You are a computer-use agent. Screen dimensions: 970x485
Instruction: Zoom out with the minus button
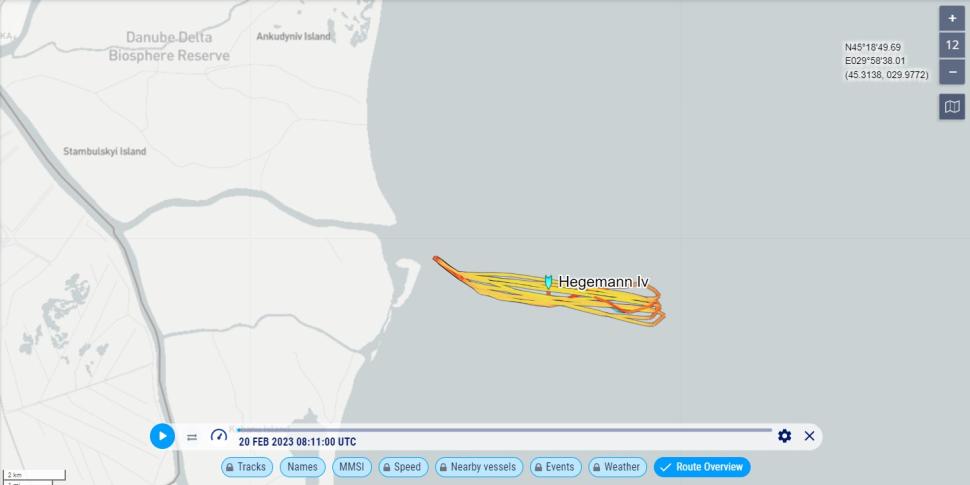952,72
